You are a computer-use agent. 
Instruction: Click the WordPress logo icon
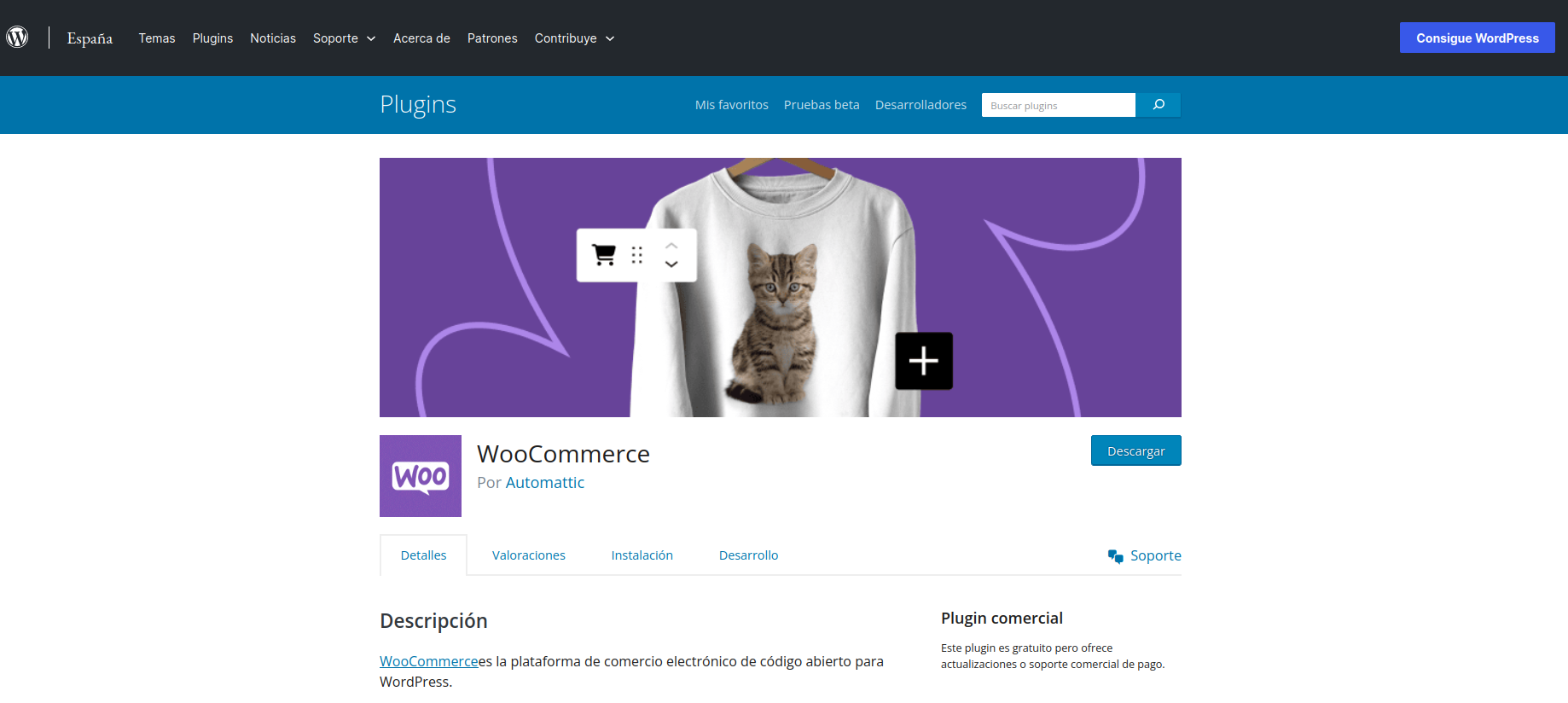[18, 37]
